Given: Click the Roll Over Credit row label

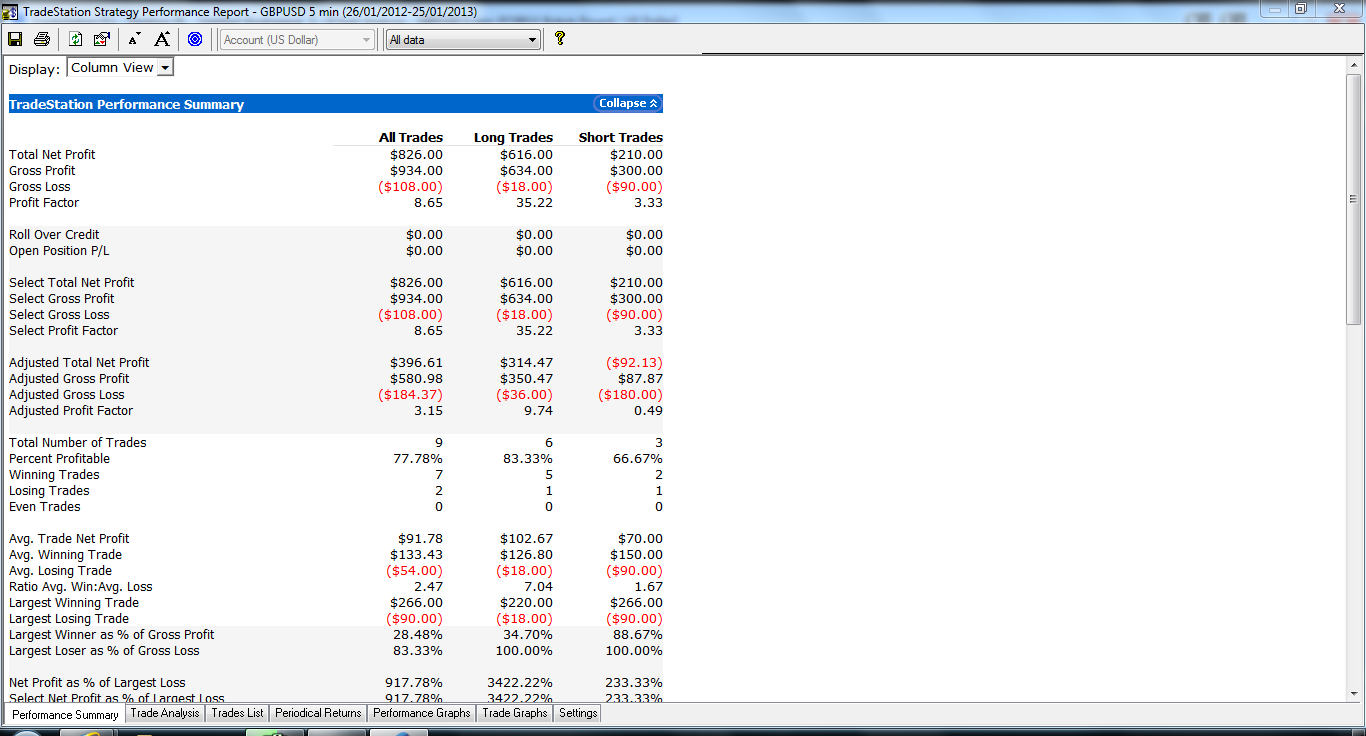Looking at the screenshot, I should pyautogui.click(x=54, y=235).
